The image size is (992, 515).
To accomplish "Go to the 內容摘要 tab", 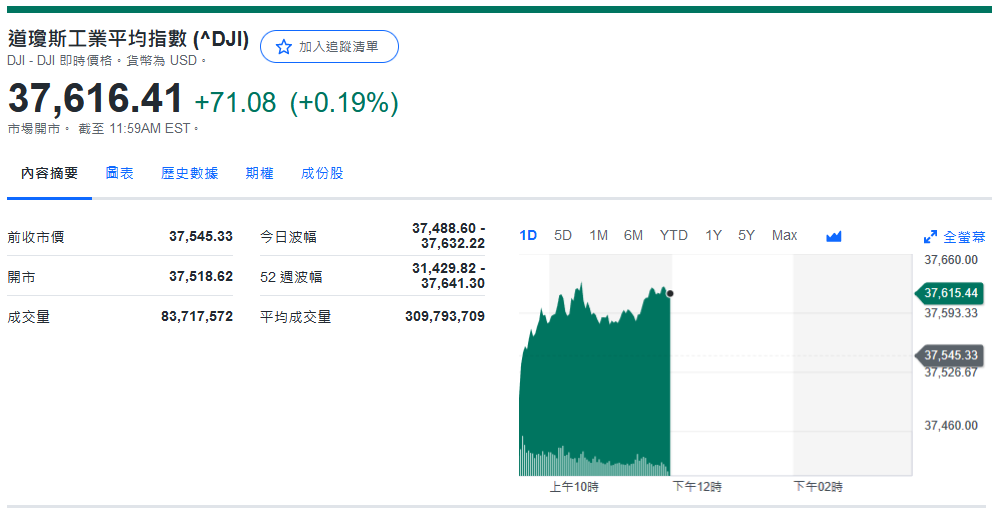I will click(49, 173).
